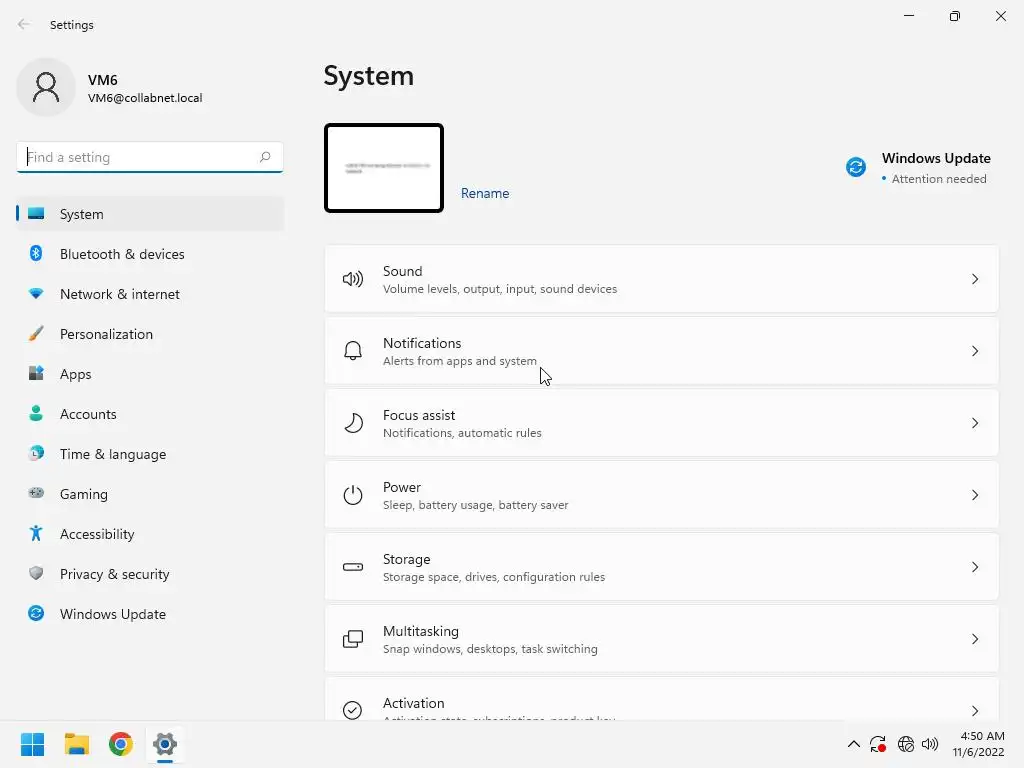Open the Personalization category
1024x768 pixels.
click(x=150, y=334)
